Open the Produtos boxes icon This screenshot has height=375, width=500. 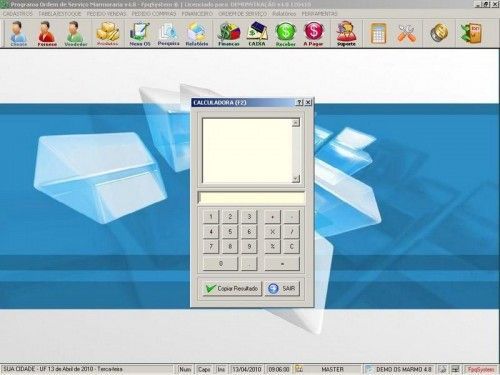[x=107, y=33]
